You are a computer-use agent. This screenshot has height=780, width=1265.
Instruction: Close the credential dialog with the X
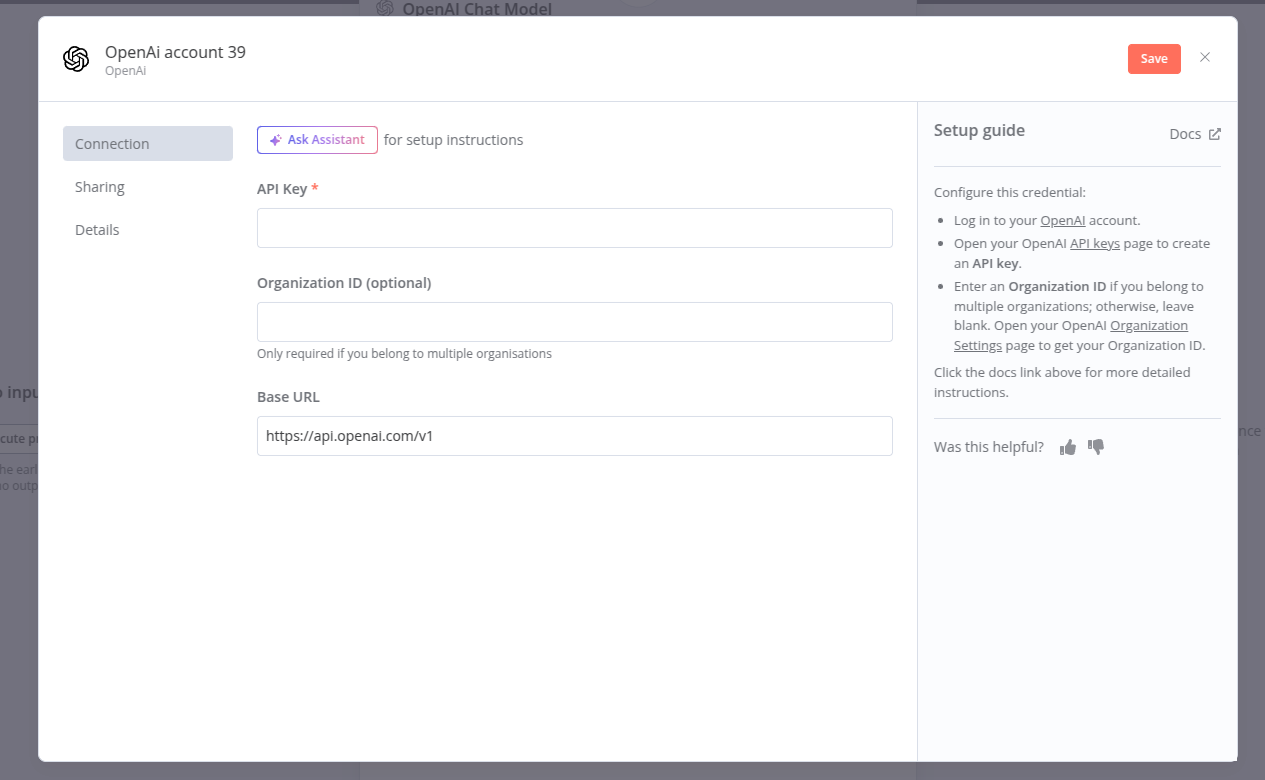1204,57
